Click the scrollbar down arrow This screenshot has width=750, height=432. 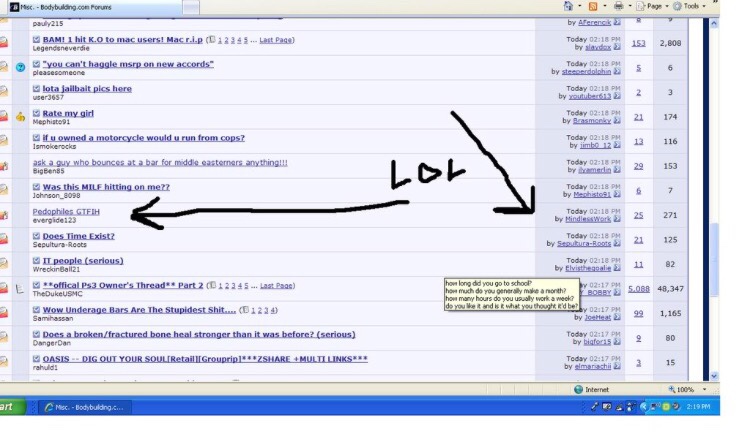(715, 377)
